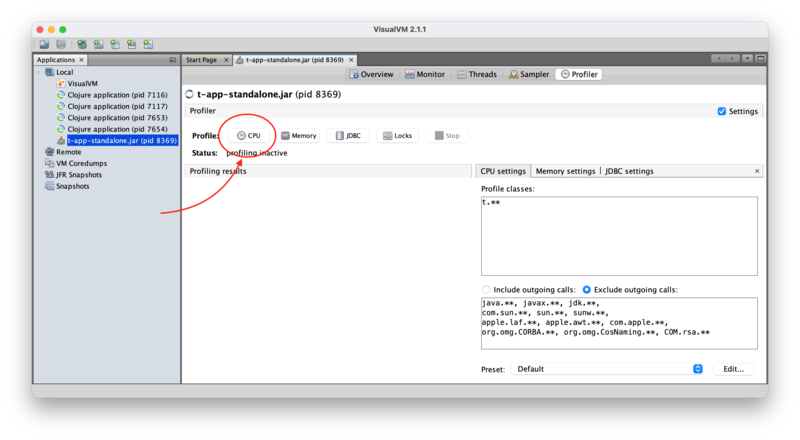Switch to the JDBC settings tab

(x=629, y=171)
